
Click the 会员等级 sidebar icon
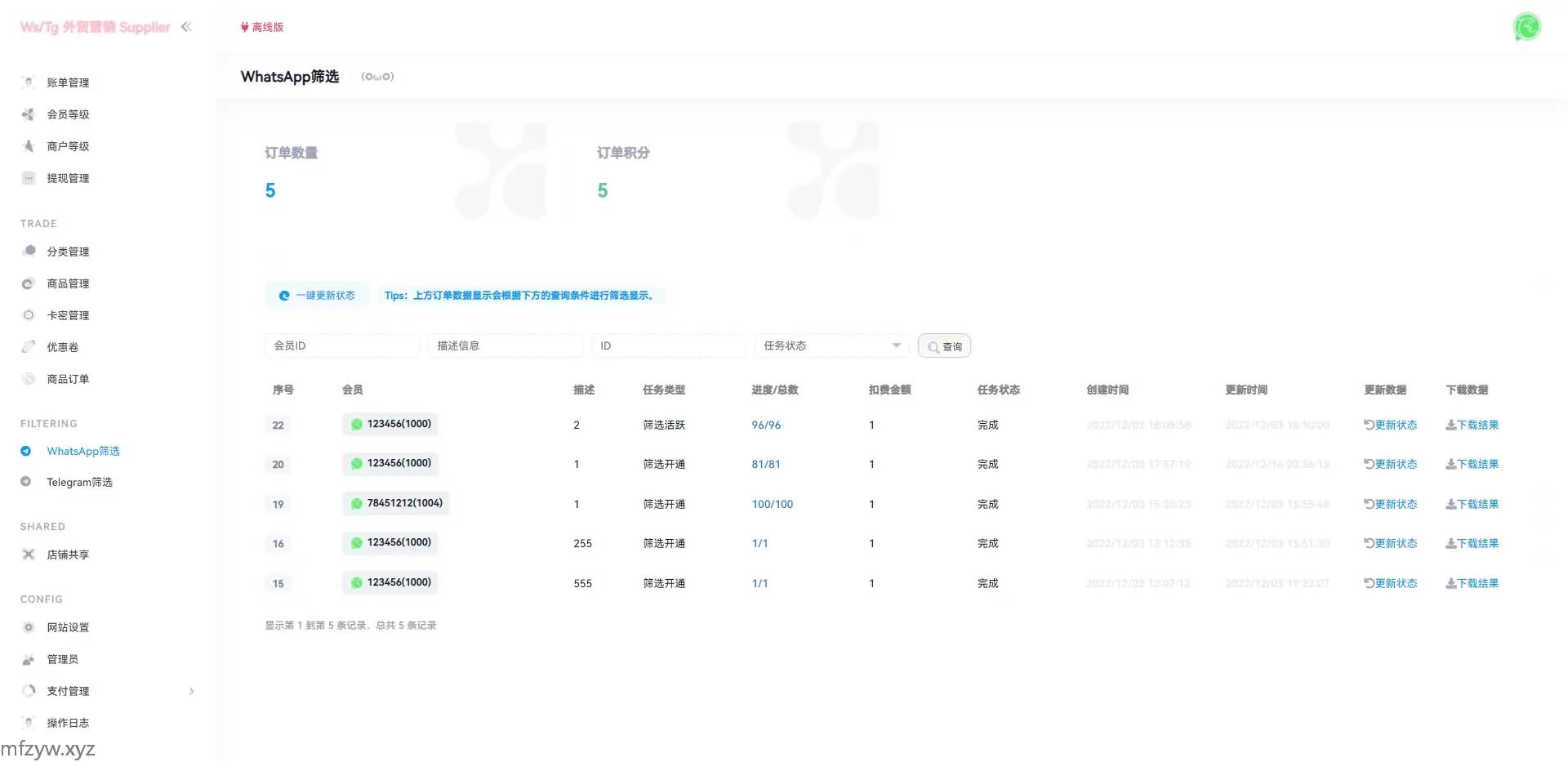(x=29, y=114)
